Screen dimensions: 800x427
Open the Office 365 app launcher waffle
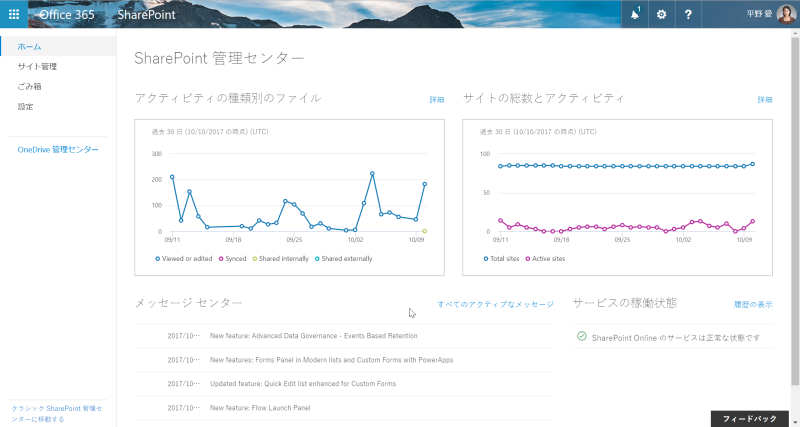(14, 14)
